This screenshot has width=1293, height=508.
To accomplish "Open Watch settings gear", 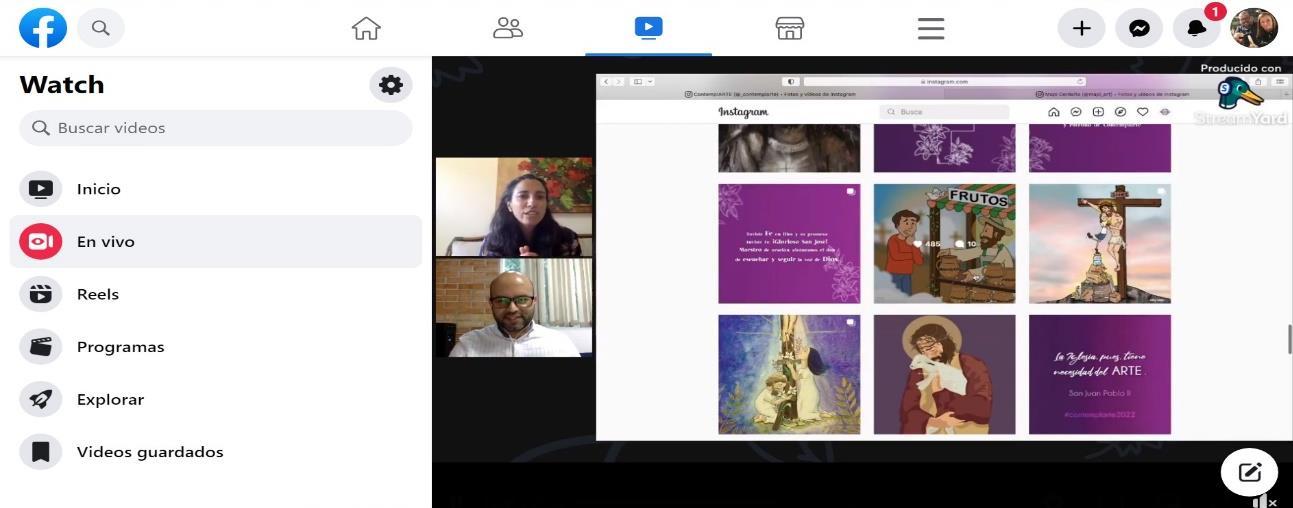I will pyautogui.click(x=391, y=85).
